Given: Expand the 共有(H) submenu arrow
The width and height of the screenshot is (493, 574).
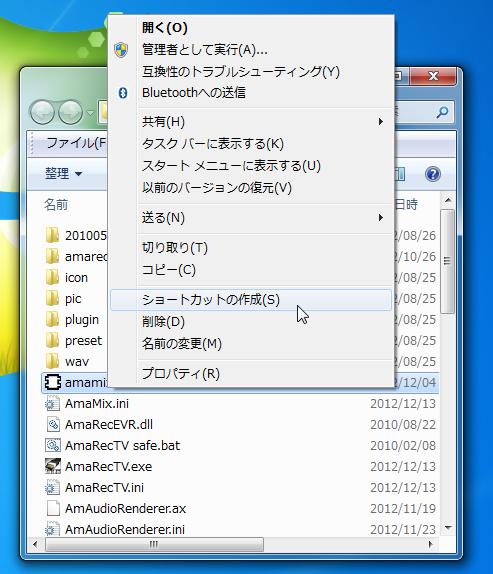Looking at the screenshot, I should [381, 122].
